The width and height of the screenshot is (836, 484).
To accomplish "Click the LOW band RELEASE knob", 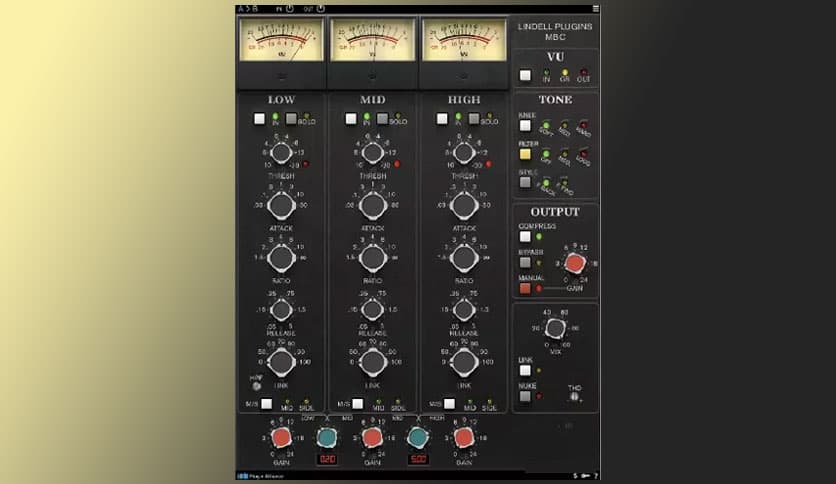I will (x=281, y=310).
